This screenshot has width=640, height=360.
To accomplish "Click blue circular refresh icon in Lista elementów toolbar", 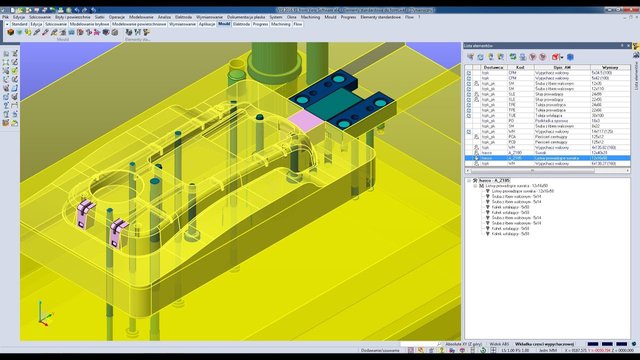I will 480,57.
